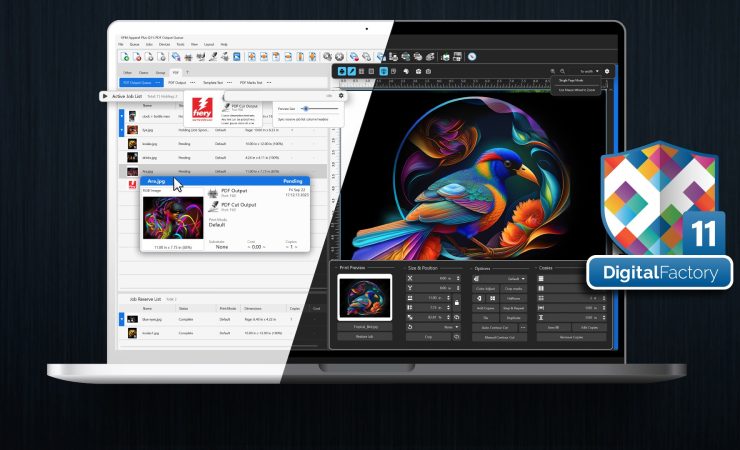Screen dimensions: 740x450
Task: Click the zoom in magnifier in preview toolbar
Action: pos(553,71)
